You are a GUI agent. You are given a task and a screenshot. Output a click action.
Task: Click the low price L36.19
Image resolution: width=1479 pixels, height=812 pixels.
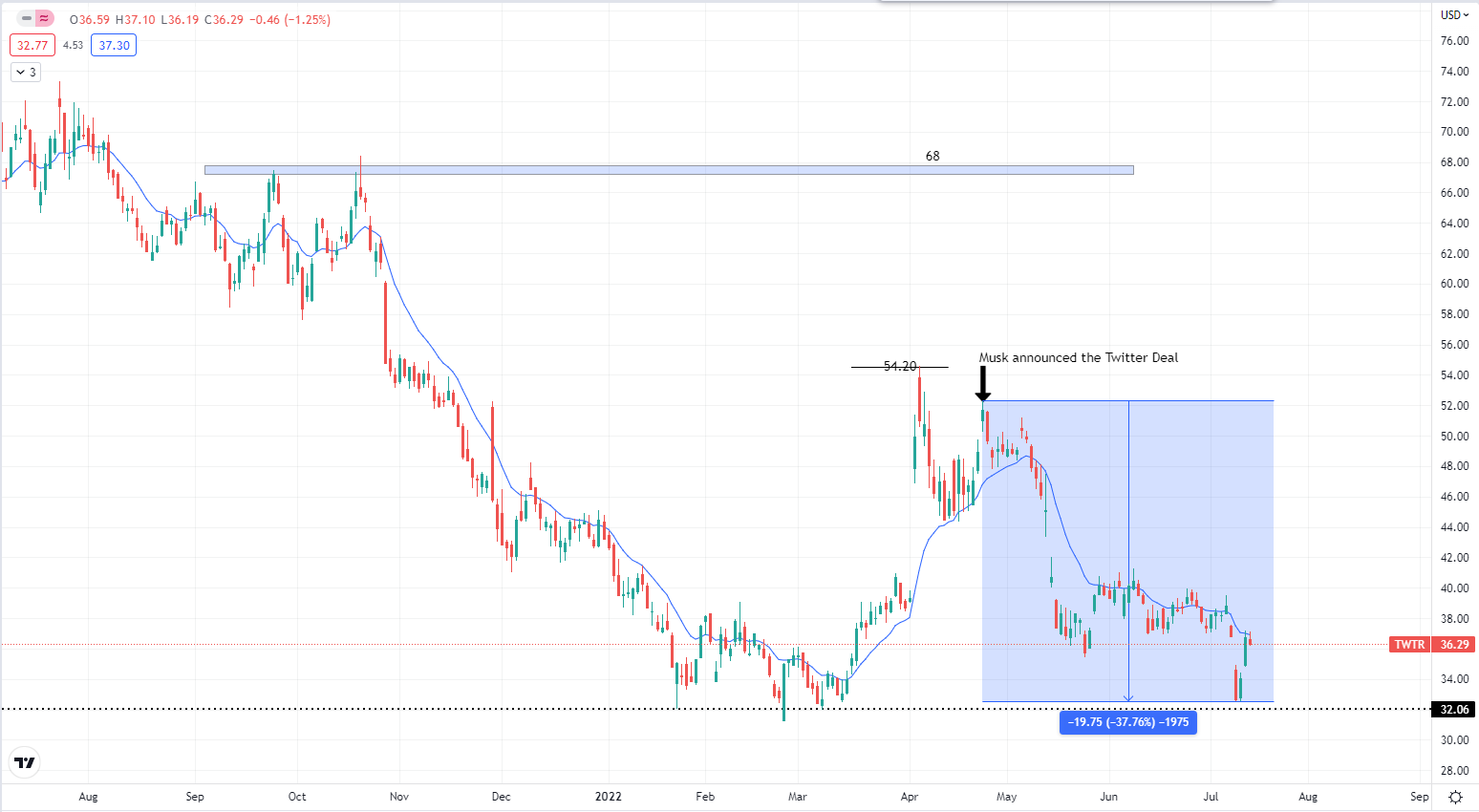click(179, 19)
